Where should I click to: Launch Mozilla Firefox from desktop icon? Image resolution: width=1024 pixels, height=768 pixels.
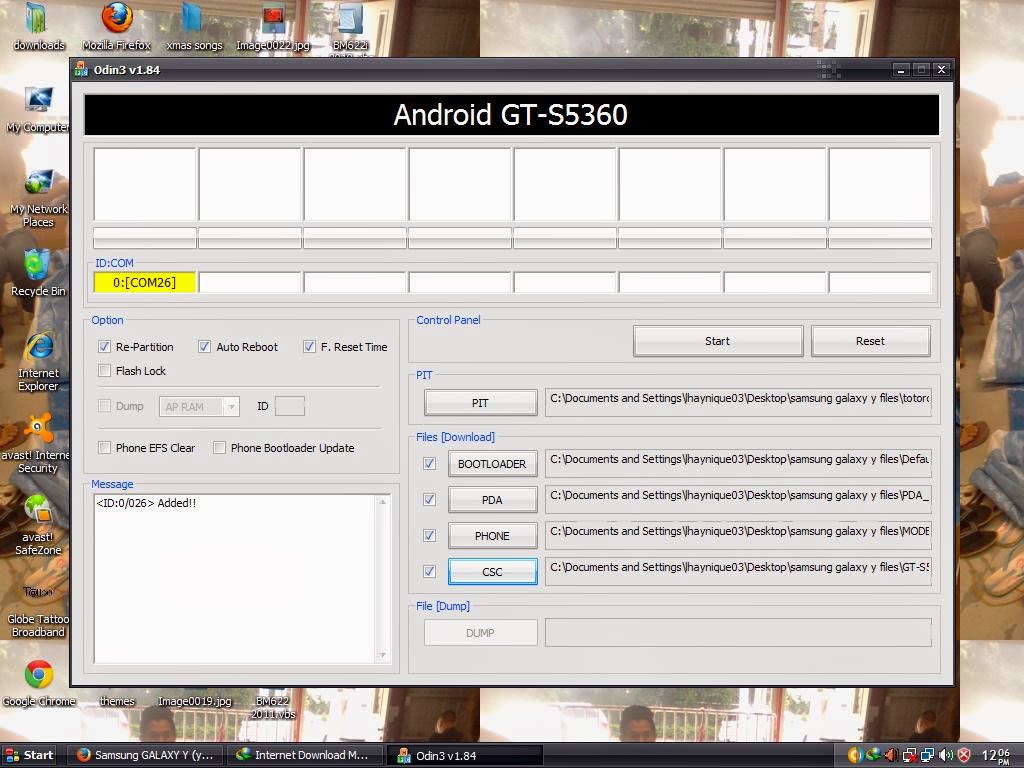coord(116,26)
